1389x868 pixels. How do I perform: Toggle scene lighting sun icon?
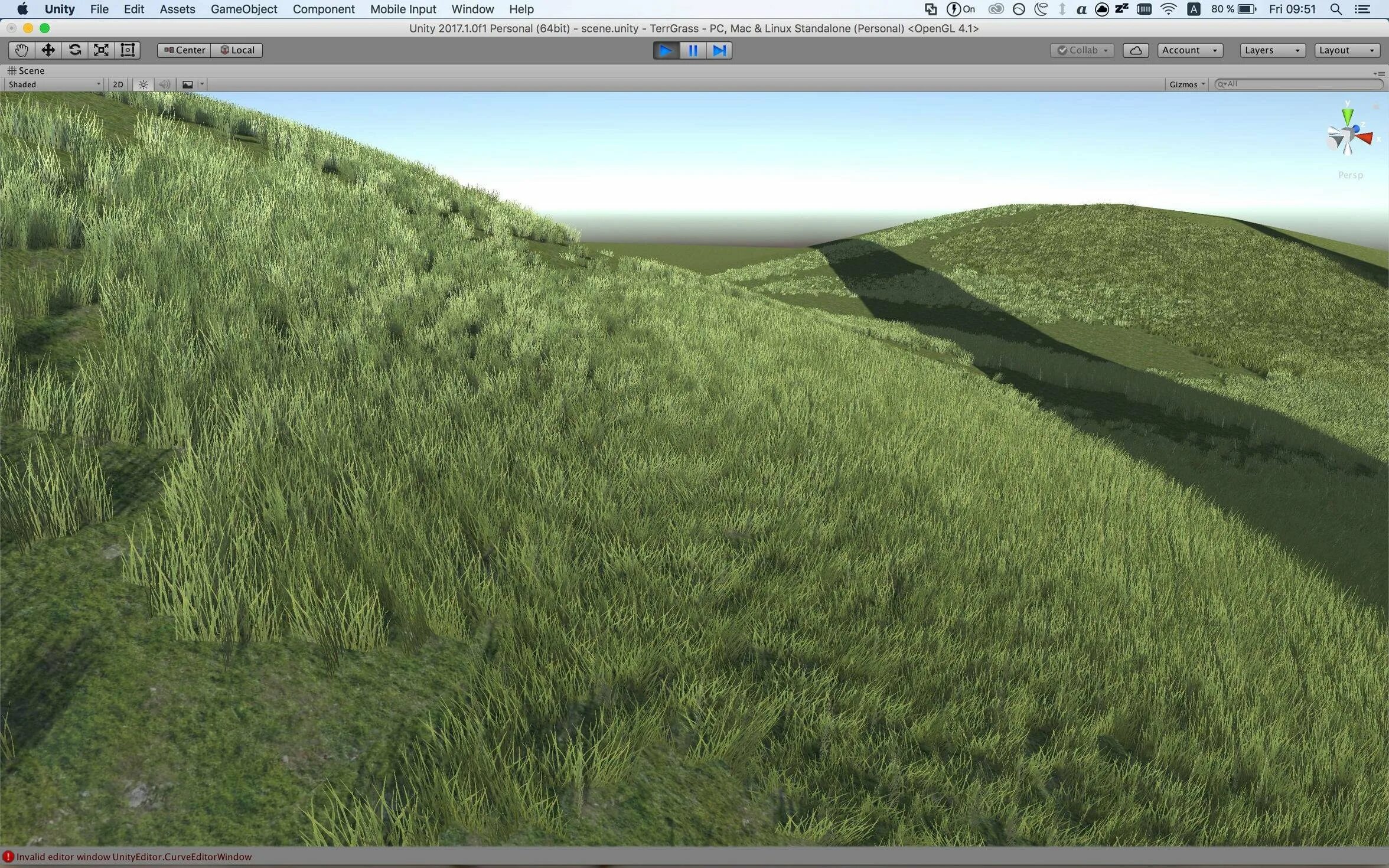click(144, 84)
